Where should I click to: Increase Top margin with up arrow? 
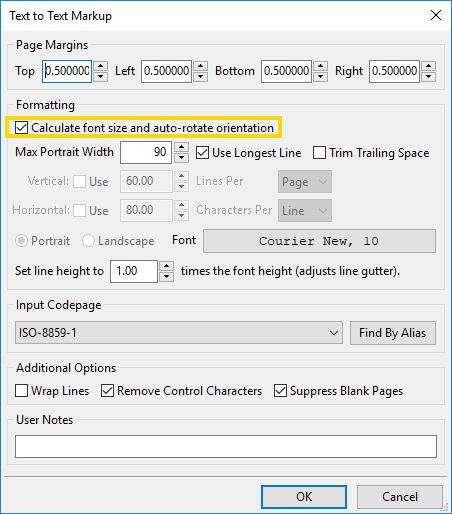[100, 66]
